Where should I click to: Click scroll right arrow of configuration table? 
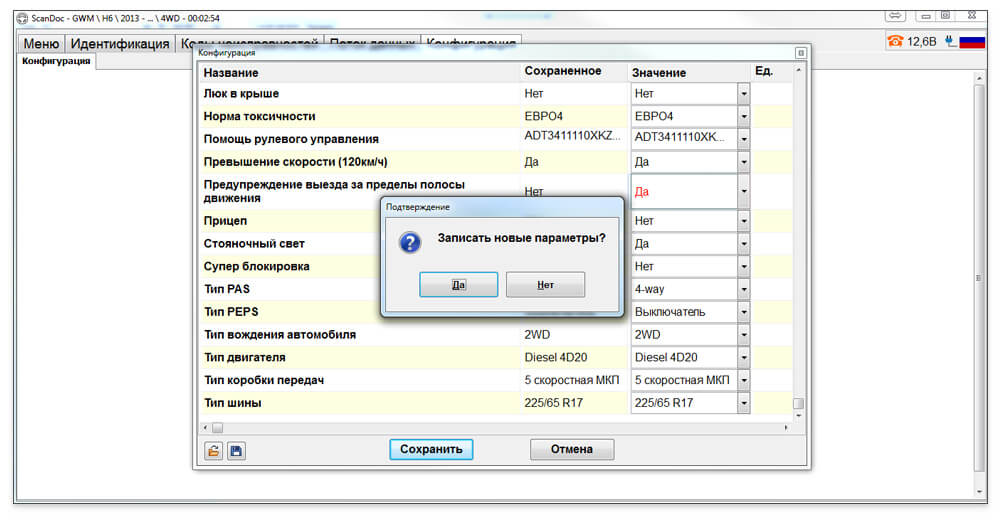click(786, 428)
